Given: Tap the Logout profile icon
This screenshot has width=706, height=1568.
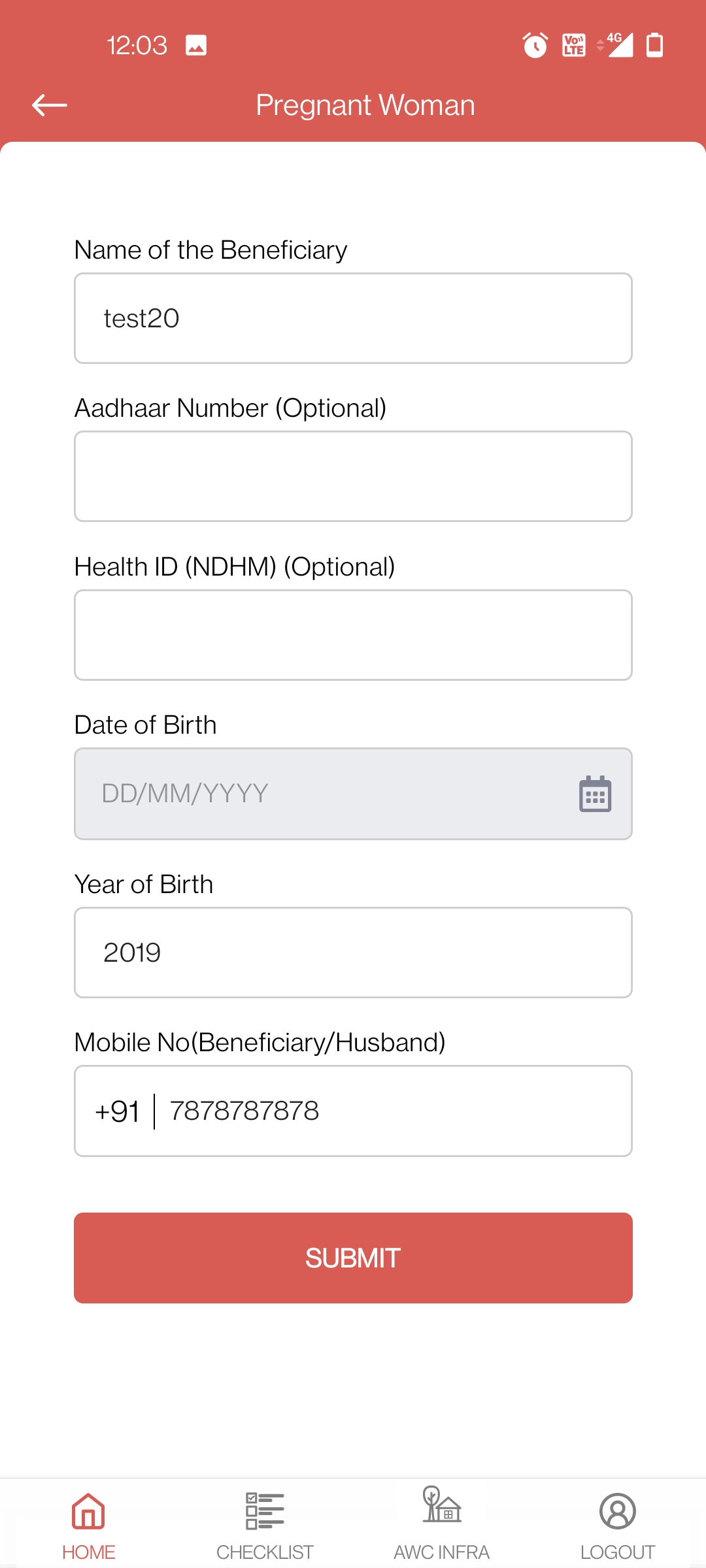Looking at the screenshot, I should click(617, 1511).
